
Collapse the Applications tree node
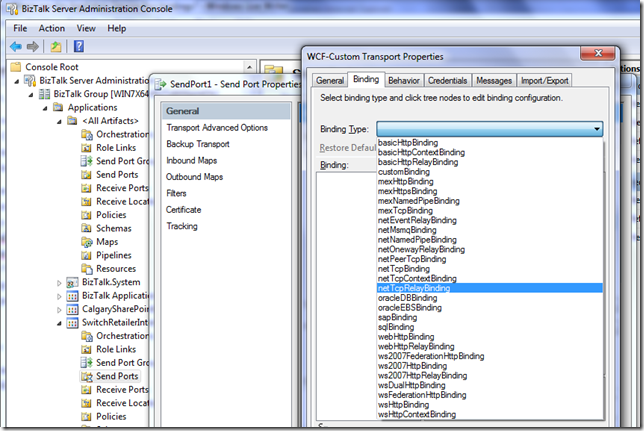point(45,108)
